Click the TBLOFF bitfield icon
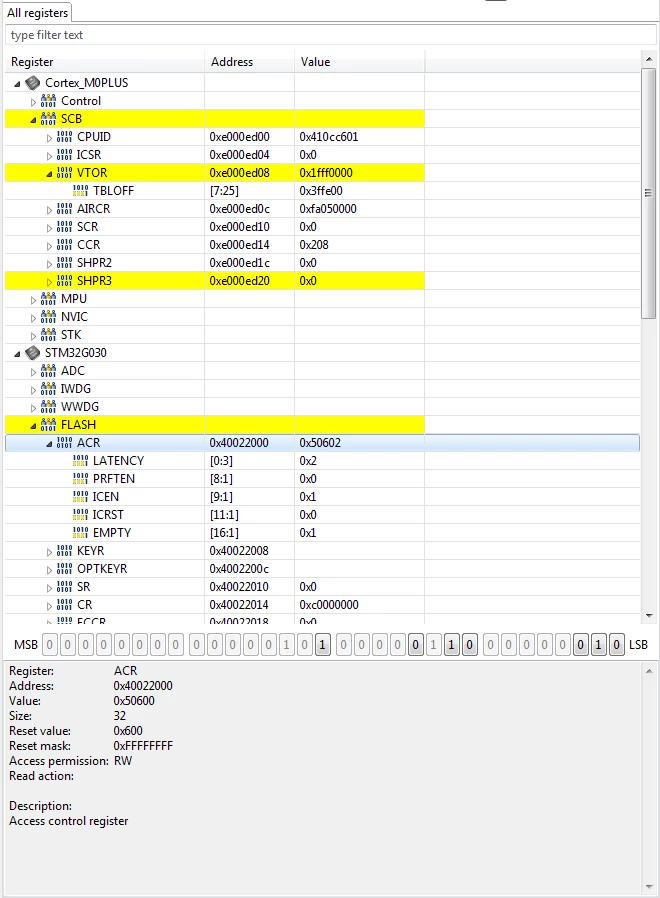The image size is (660, 898). [x=81, y=191]
